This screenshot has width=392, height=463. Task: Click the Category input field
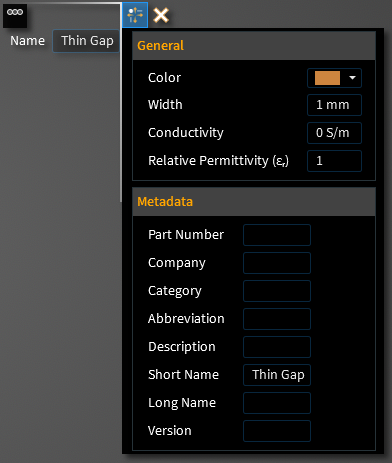277,291
